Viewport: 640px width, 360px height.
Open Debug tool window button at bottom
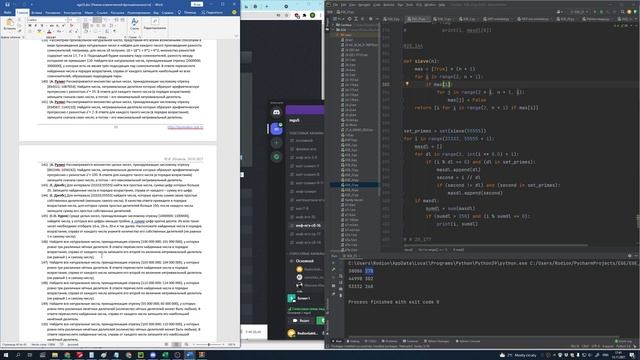(x=353, y=341)
